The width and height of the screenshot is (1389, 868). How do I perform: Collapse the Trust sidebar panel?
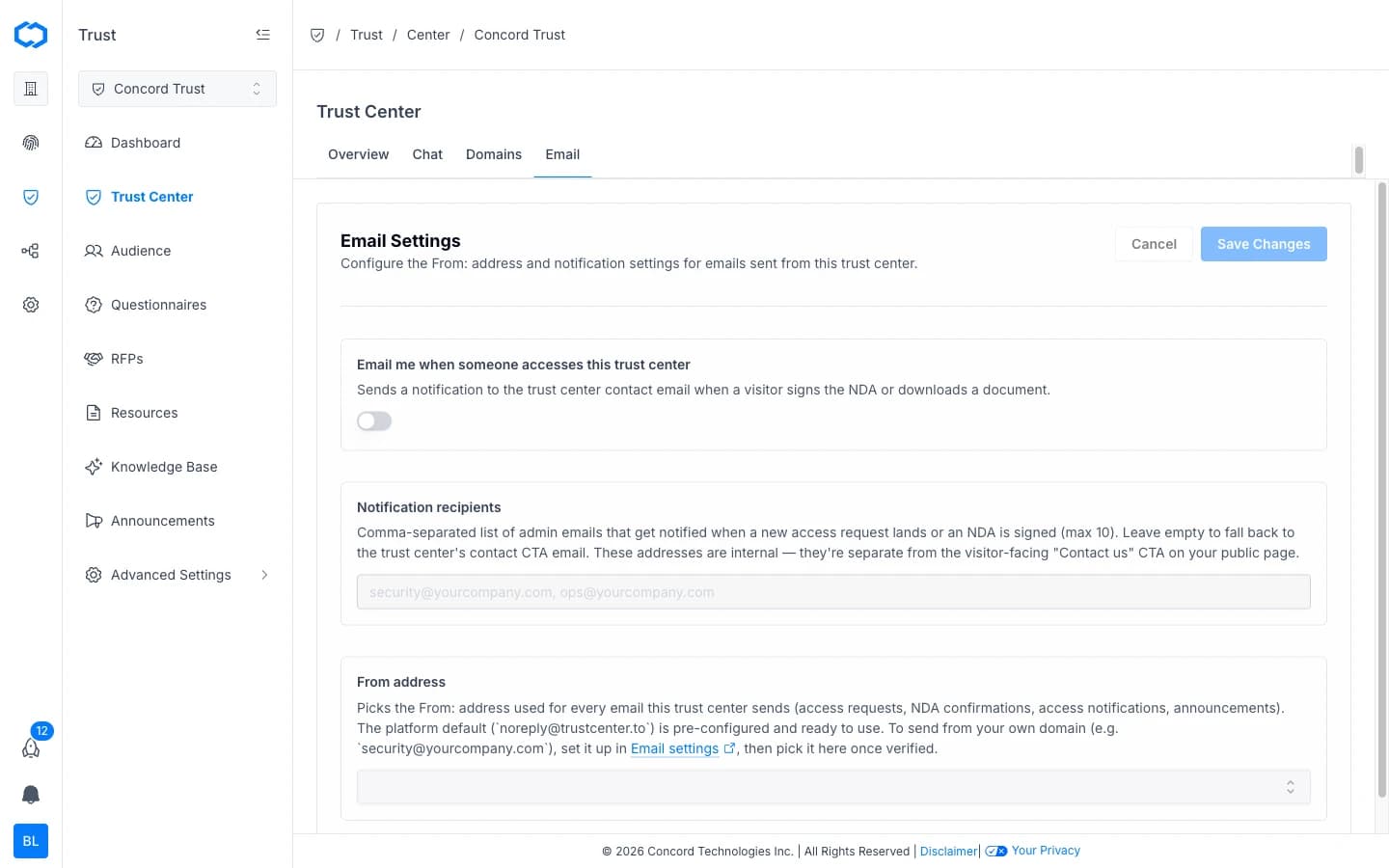coord(262,35)
